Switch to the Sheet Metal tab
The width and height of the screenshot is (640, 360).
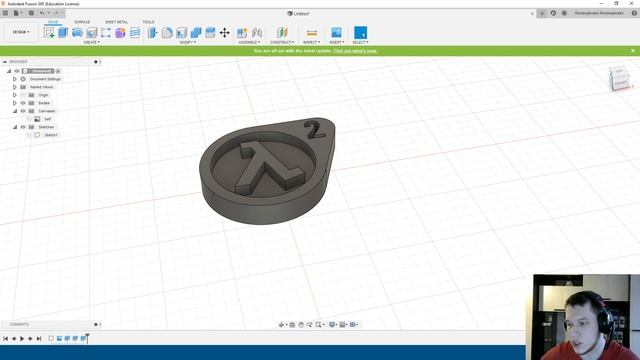tap(116, 22)
